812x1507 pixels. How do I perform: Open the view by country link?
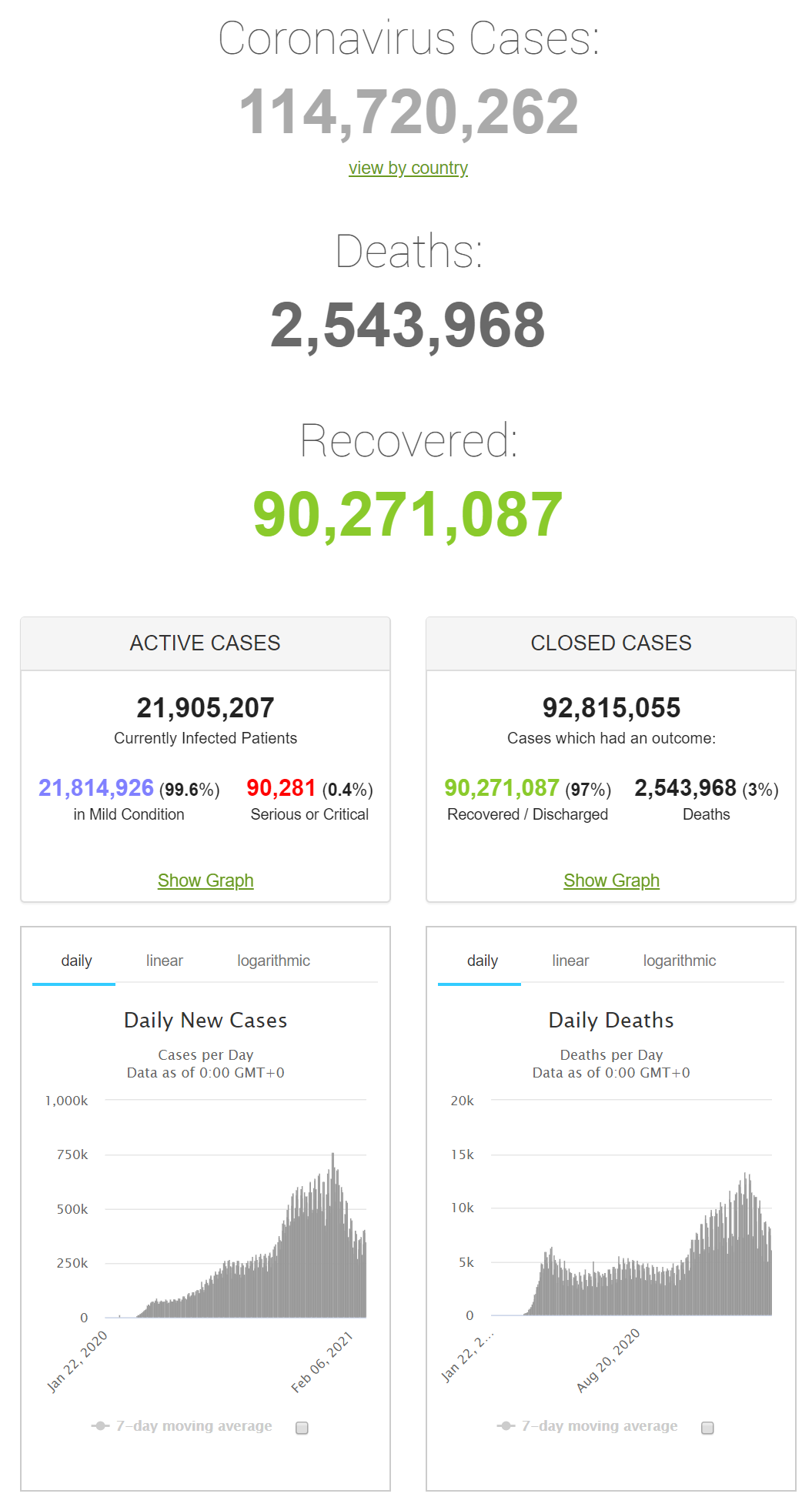point(408,168)
